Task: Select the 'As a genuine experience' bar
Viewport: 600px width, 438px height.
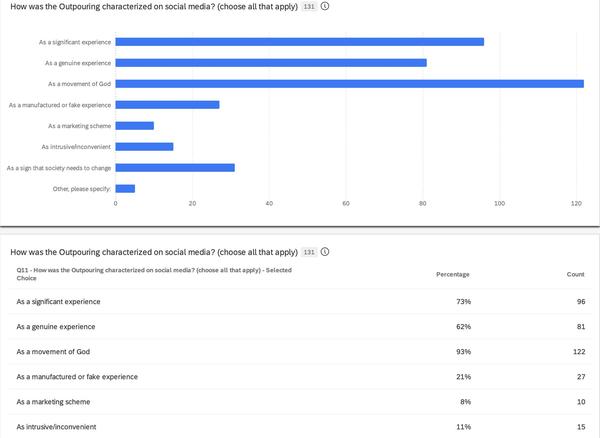Action: tap(271, 62)
